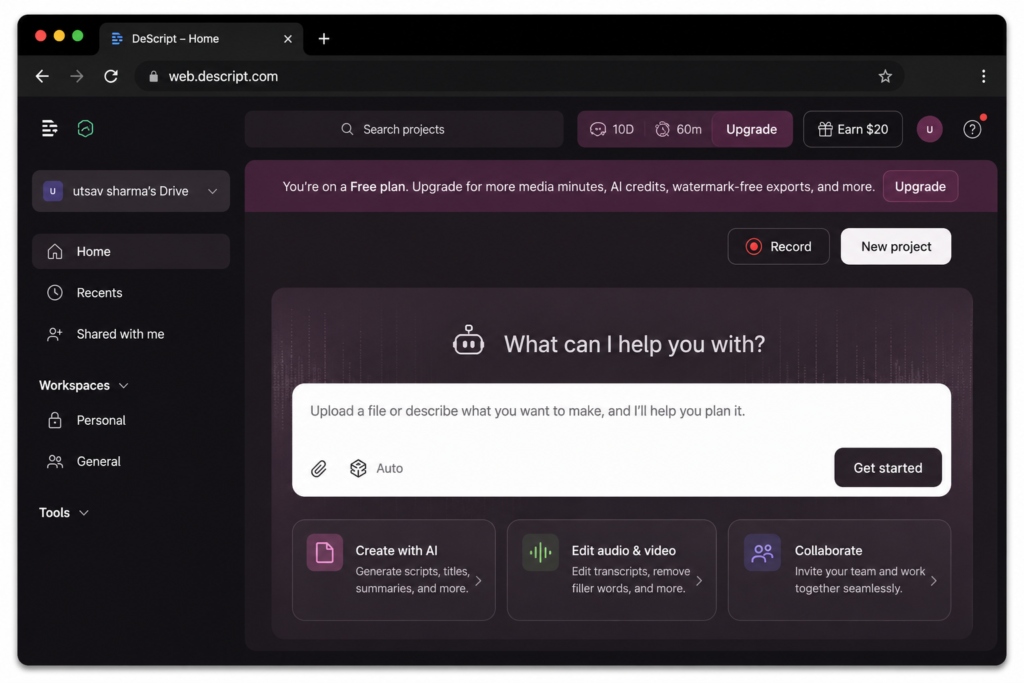This screenshot has width=1024, height=683.
Task: Click the Collaborate card chevron arrow
Action: click(x=934, y=580)
